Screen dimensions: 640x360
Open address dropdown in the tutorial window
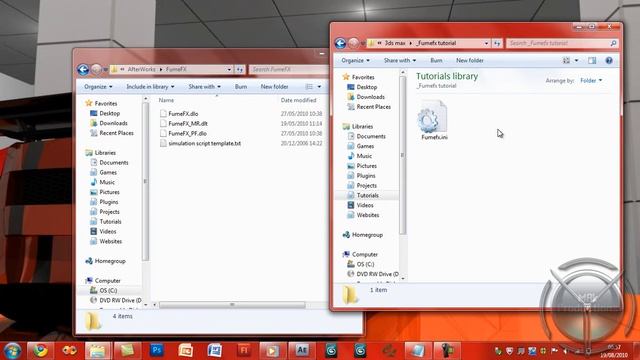tap(486, 43)
